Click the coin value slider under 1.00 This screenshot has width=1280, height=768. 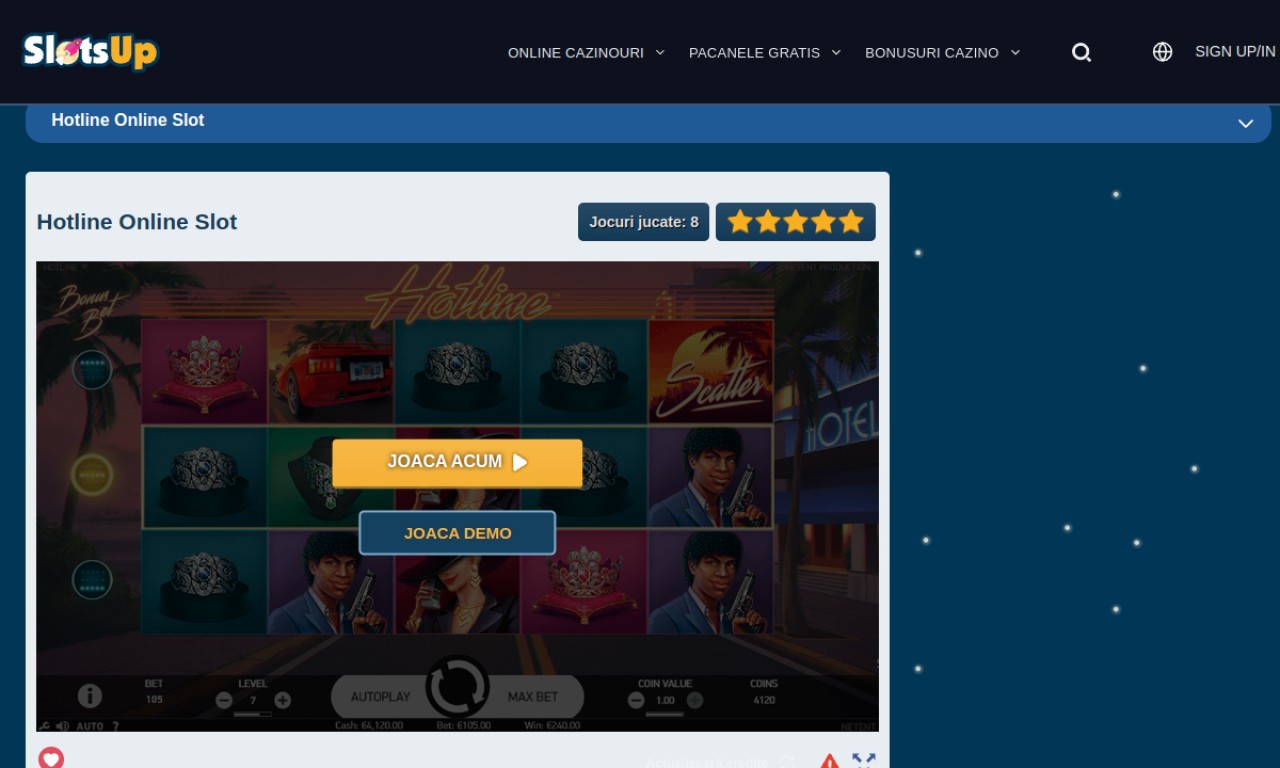(x=665, y=714)
